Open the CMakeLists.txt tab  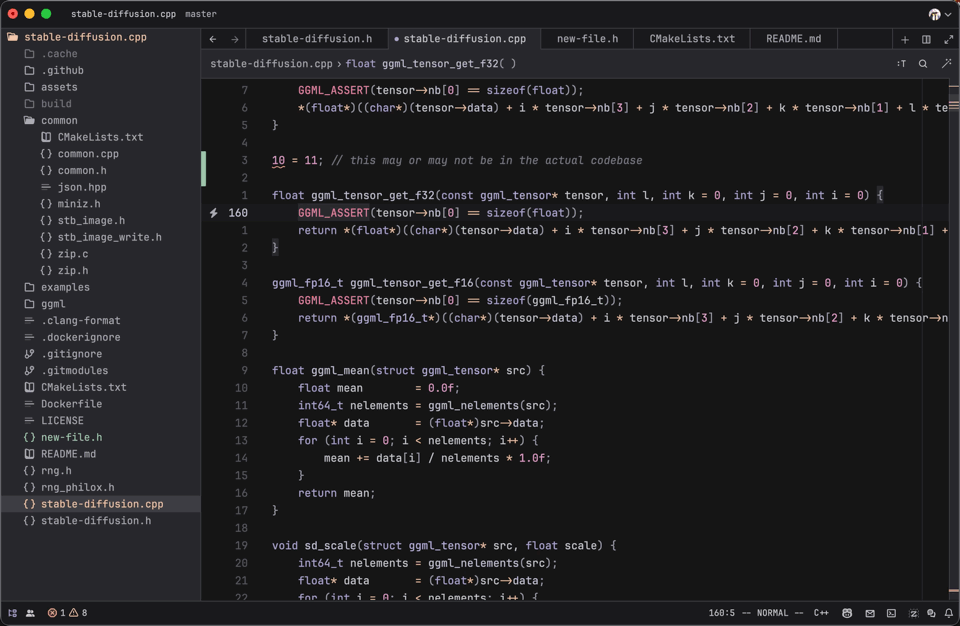click(692, 39)
